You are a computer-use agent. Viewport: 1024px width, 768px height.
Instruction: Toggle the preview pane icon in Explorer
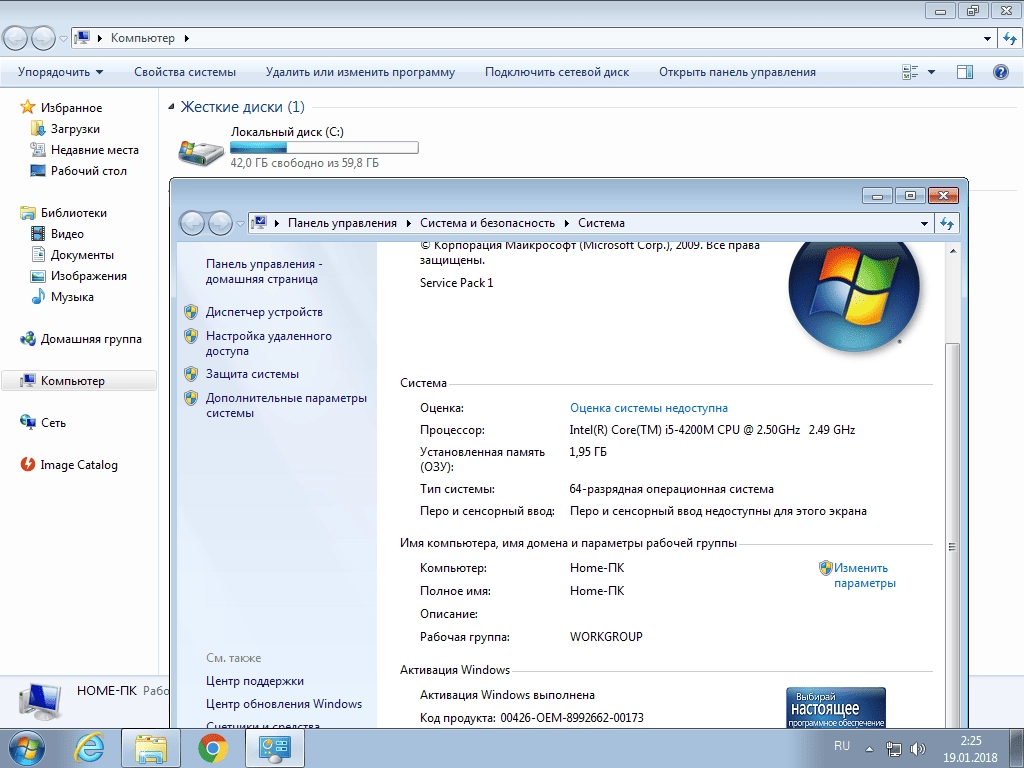(x=965, y=72)
